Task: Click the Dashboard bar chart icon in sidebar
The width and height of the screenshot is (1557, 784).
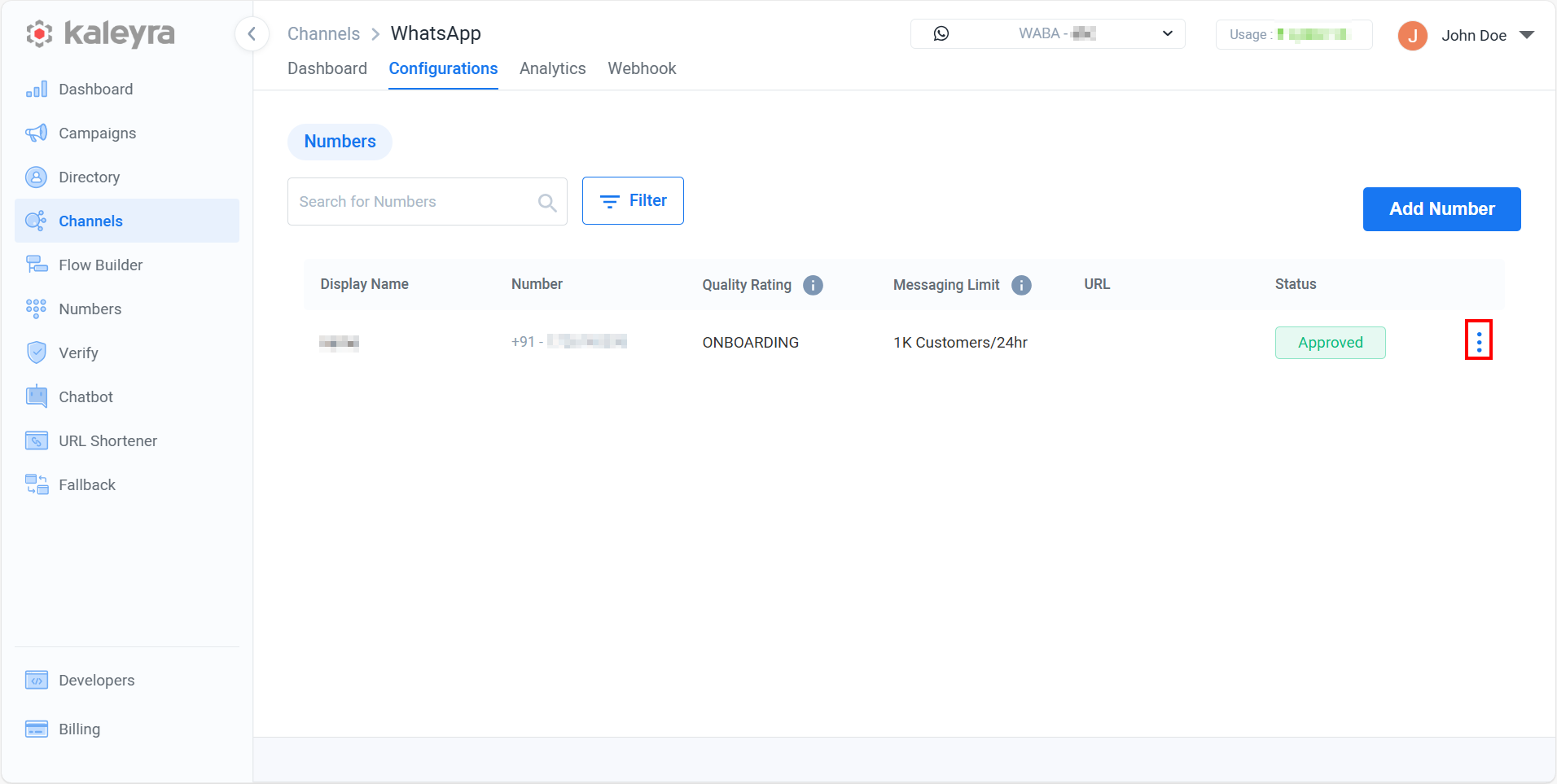Action: [37, 90]
